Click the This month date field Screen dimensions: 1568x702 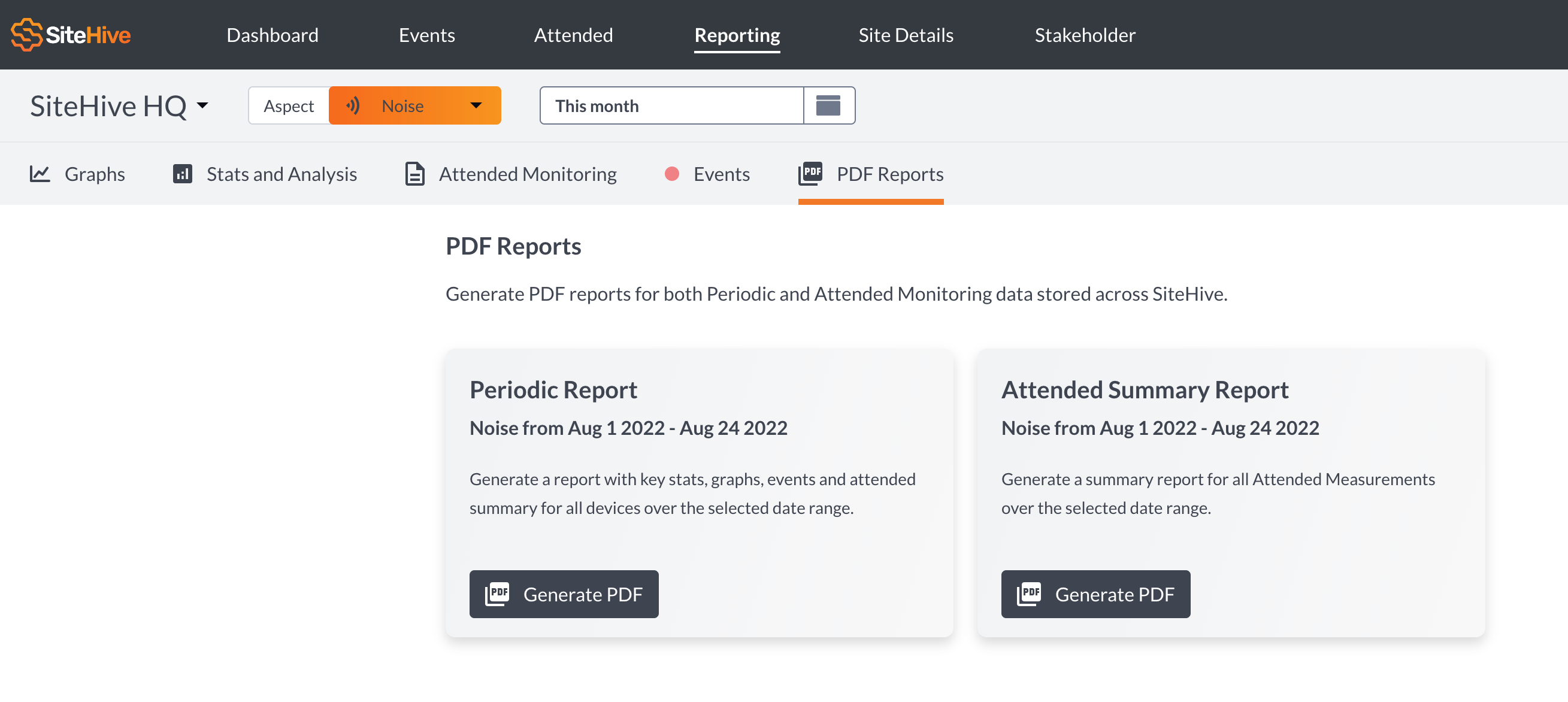(671, 105)
